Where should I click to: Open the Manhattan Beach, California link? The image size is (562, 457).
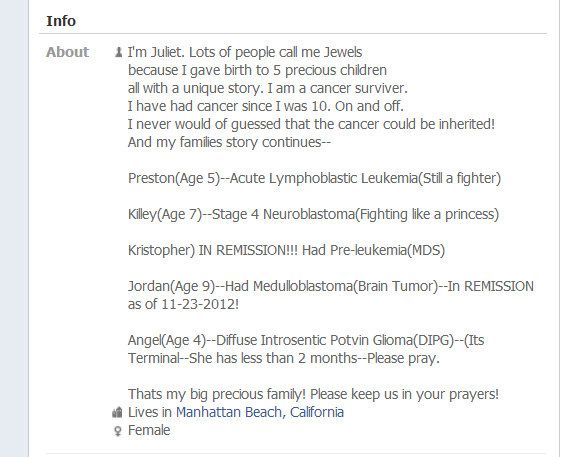260,412
